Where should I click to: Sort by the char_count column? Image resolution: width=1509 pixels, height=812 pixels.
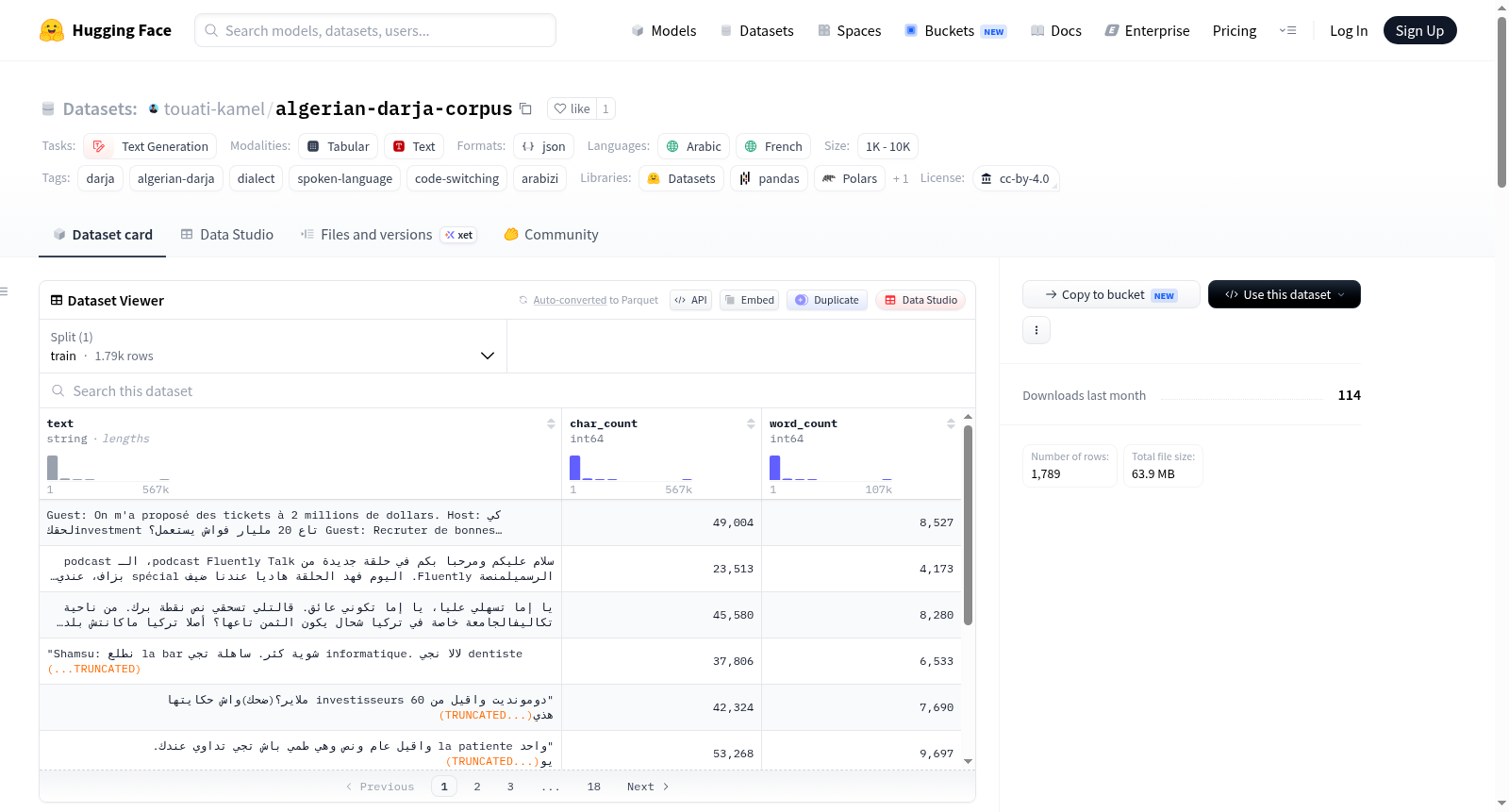[751, 423]
